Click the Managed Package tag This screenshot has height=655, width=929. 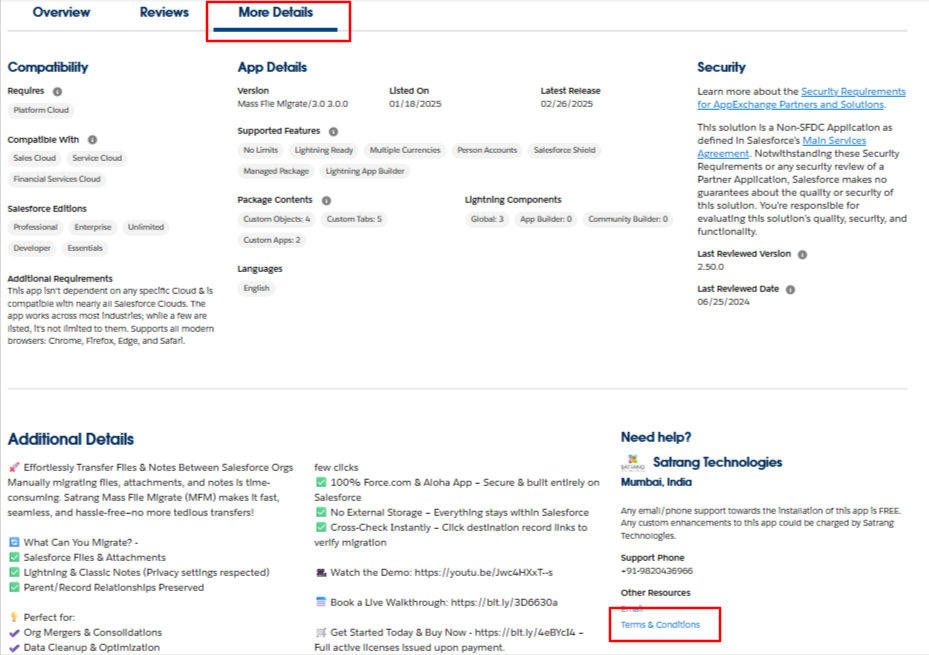pos(276,171)
